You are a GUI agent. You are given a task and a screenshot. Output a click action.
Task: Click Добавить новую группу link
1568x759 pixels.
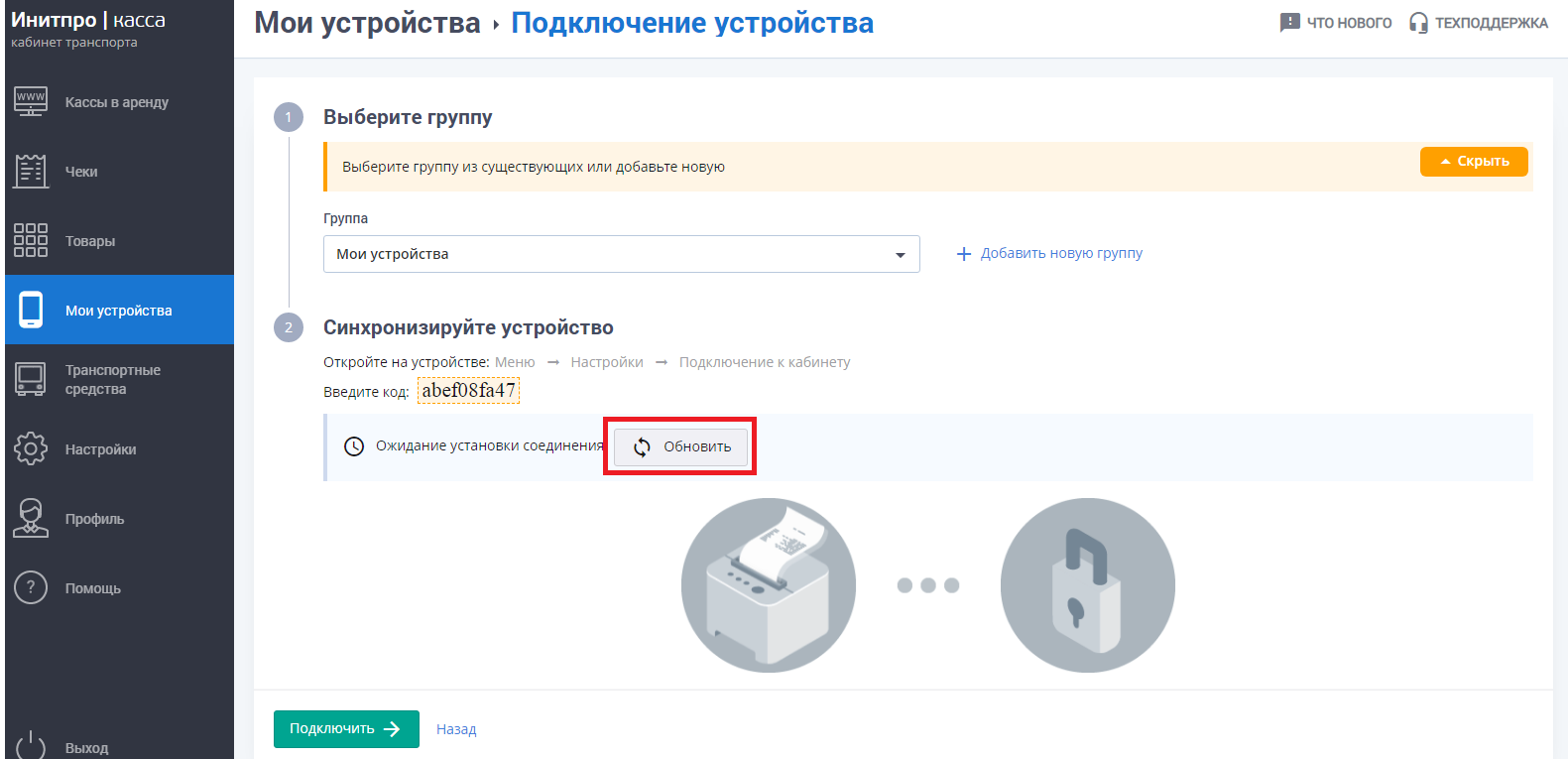1060,253
